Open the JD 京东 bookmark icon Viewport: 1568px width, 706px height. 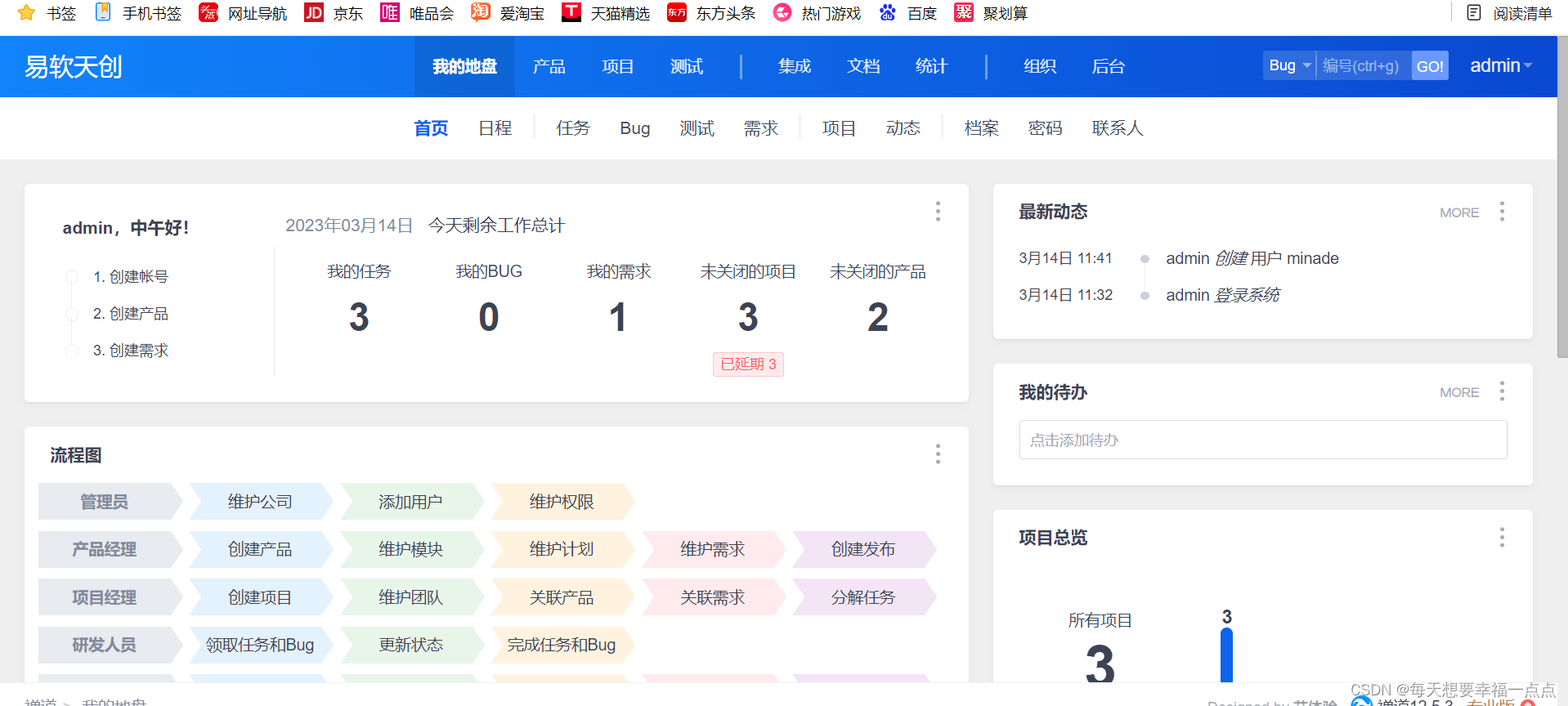313,12
